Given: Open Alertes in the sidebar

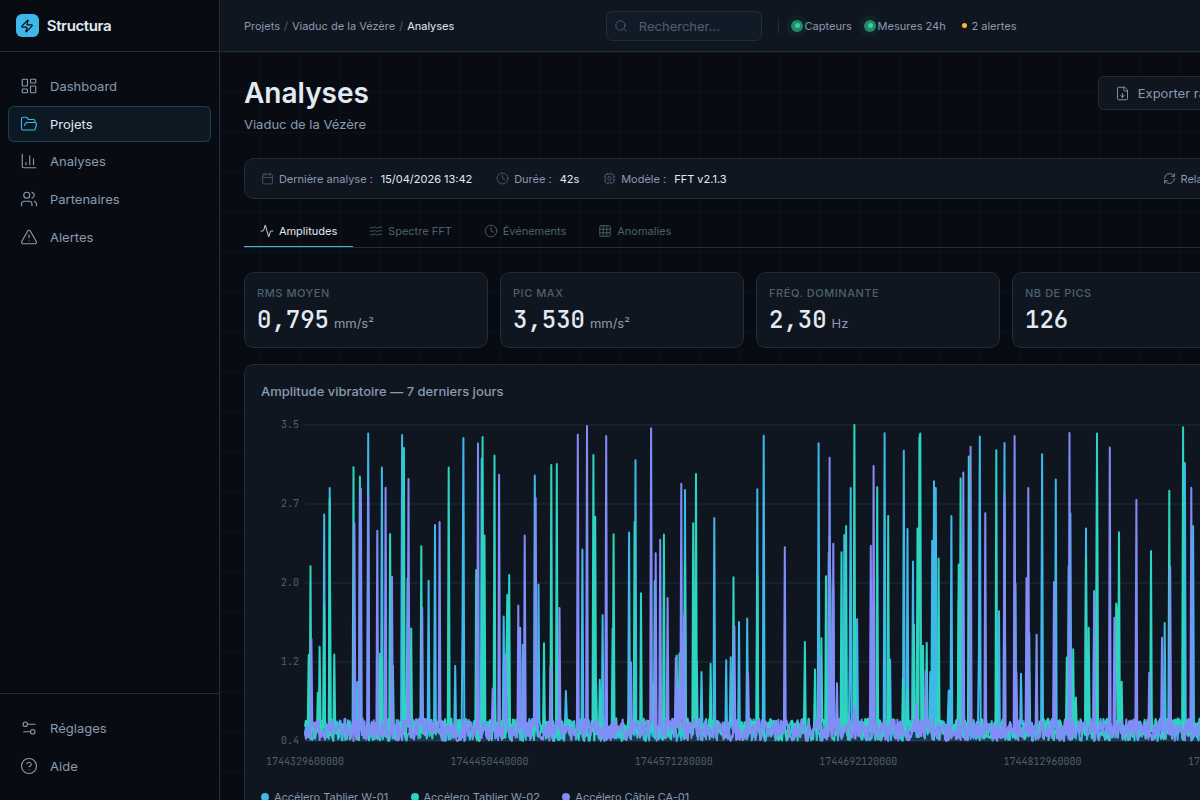Looking at the screenshot, I should [109, 238].
